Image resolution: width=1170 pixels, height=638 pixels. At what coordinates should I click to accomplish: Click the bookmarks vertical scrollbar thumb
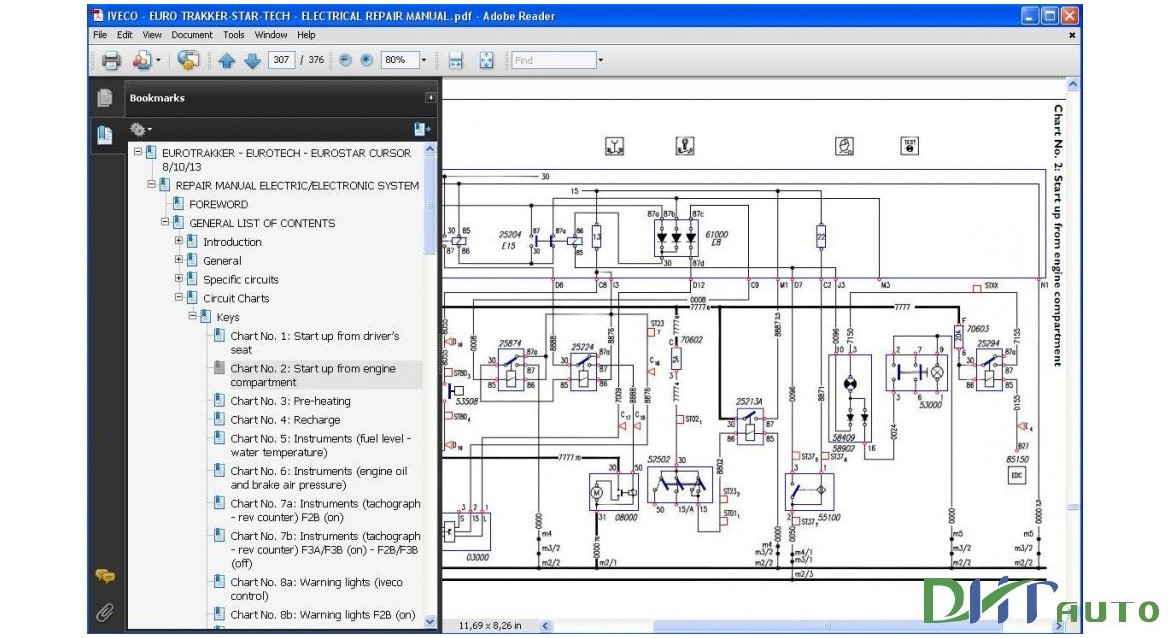click(431, 205)
